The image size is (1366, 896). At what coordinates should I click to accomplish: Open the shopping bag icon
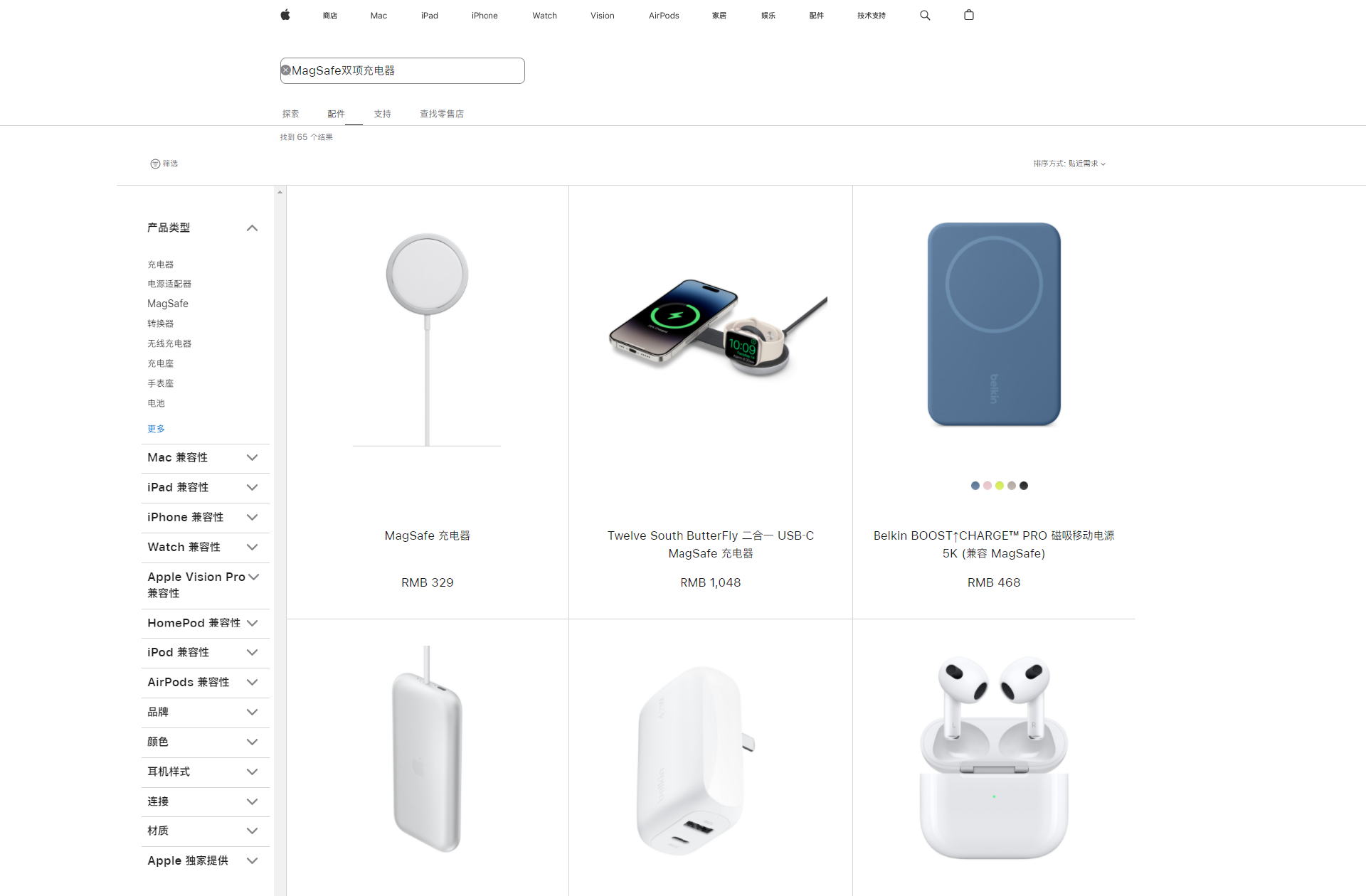click(969, 15)
